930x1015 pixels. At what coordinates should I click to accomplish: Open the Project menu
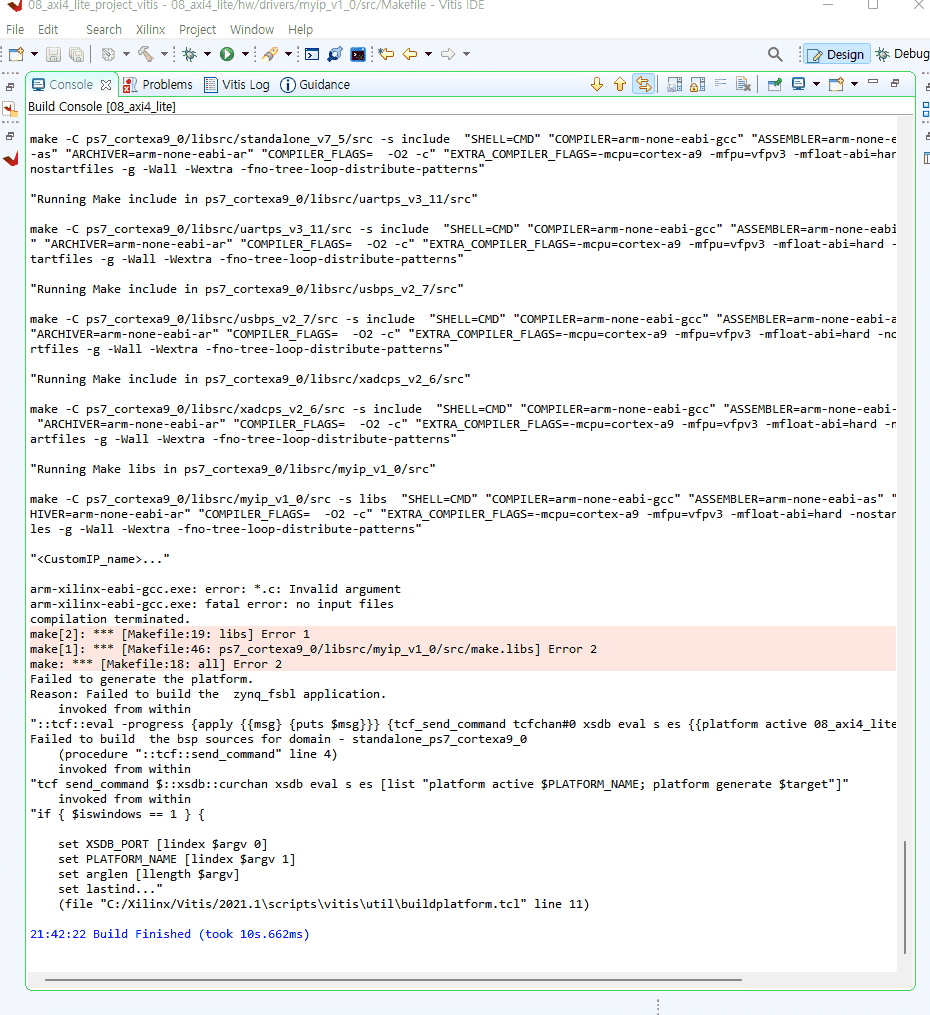coord(197,30)
